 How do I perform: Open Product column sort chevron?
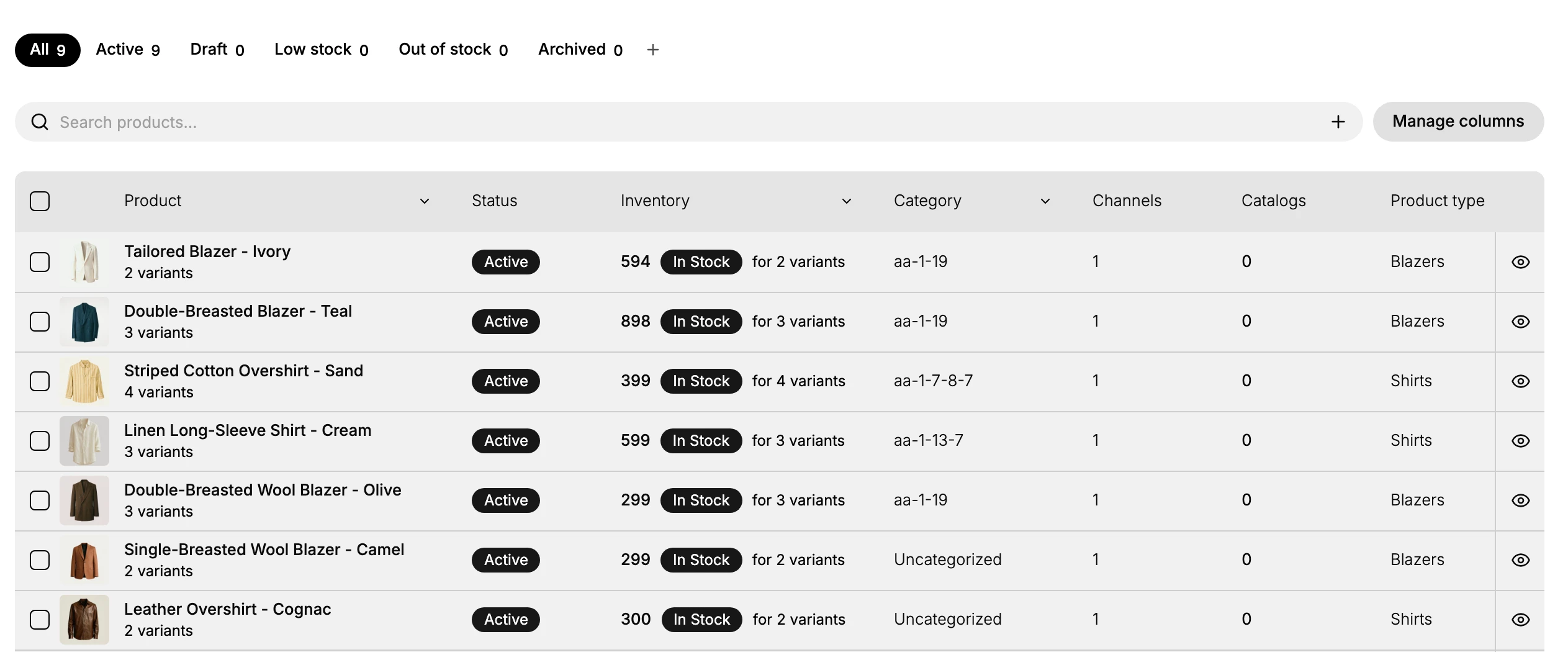(x=425, y=201)
